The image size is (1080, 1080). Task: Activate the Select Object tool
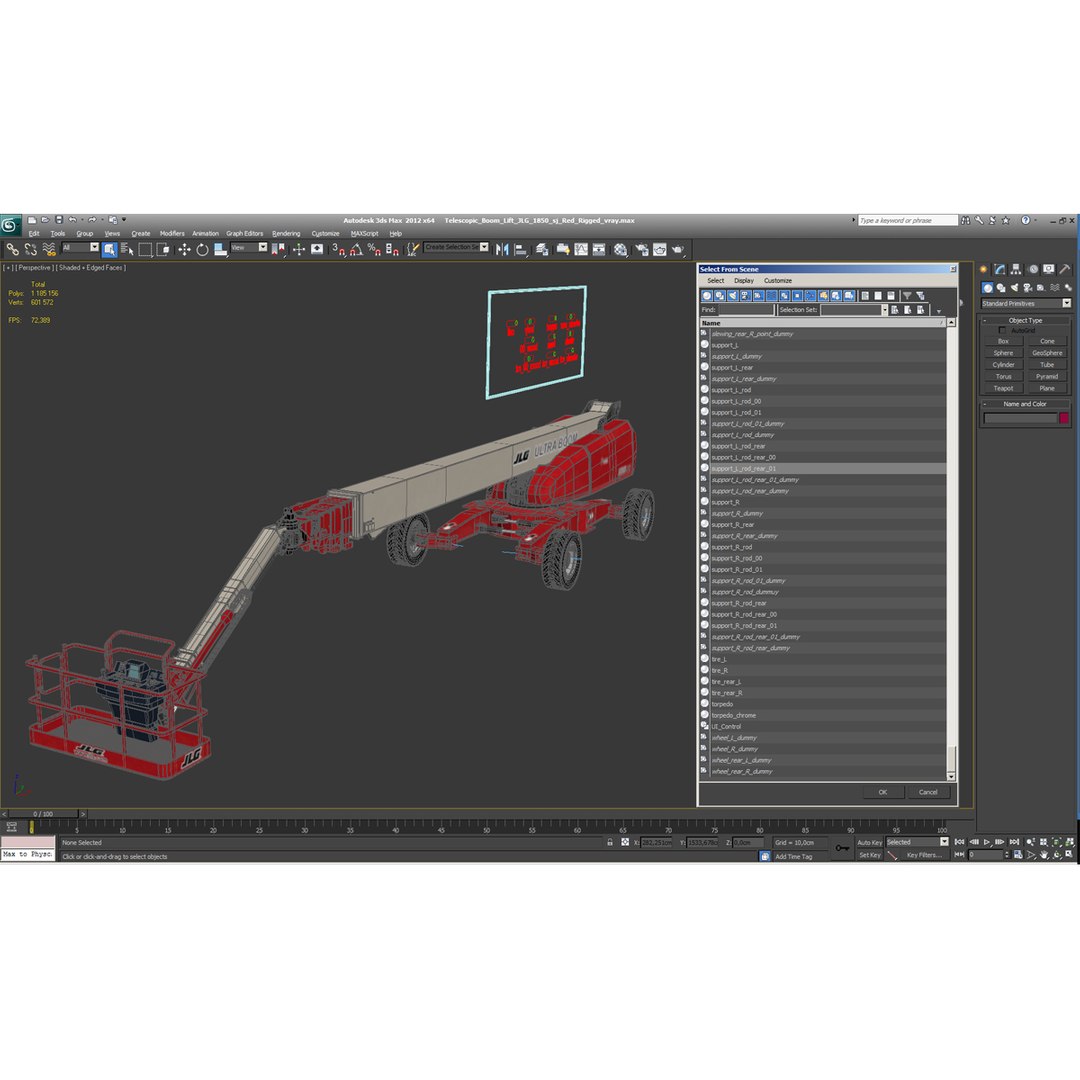[x=109, y=249]
